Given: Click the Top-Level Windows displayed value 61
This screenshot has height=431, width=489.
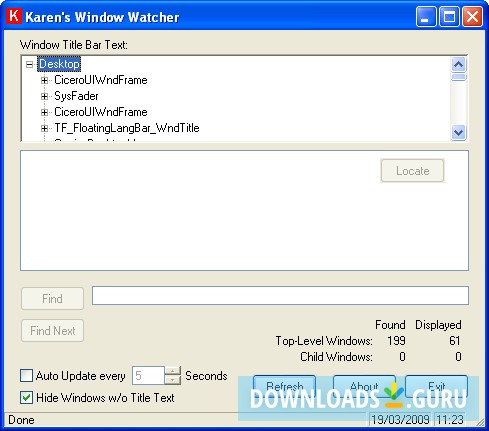Looking at the screenshot, I should tap(455, 341).
